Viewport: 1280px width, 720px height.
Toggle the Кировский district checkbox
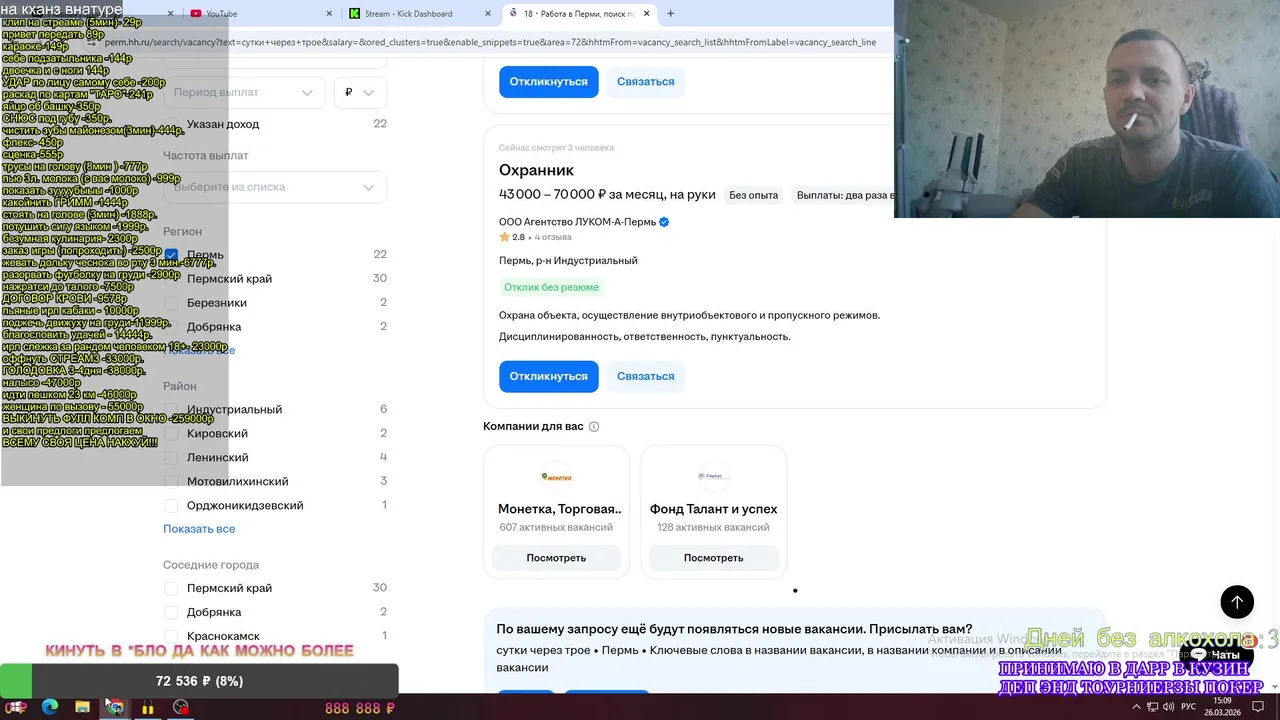pyautogui.click(x=171, y=434)
